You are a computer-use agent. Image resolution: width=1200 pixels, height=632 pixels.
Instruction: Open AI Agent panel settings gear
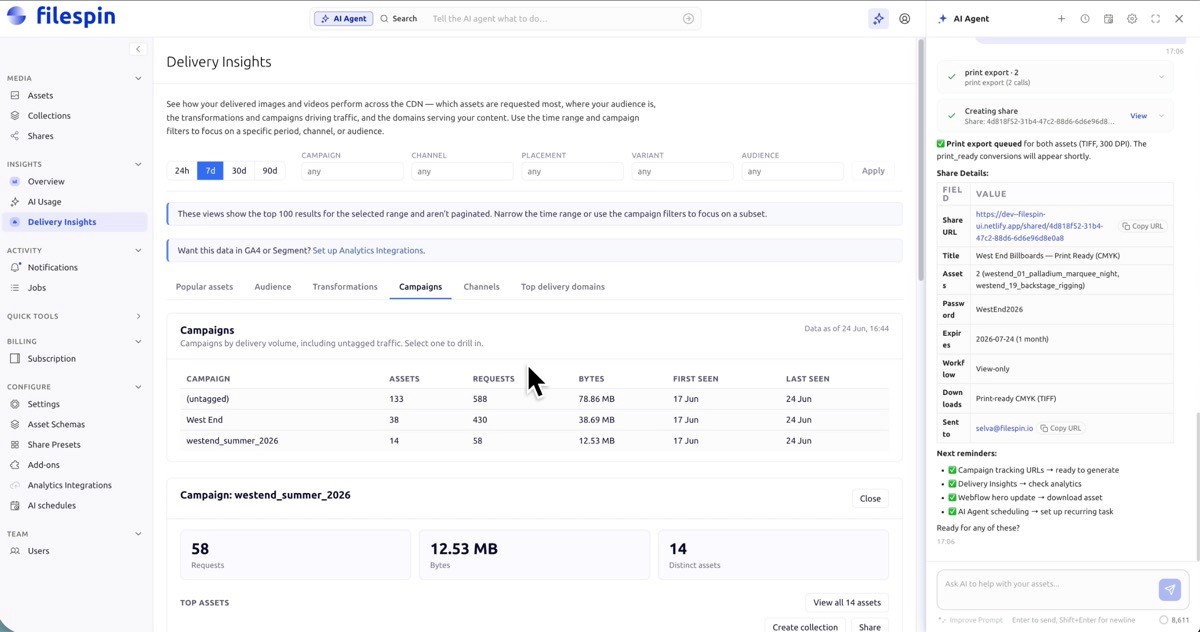1132,19
